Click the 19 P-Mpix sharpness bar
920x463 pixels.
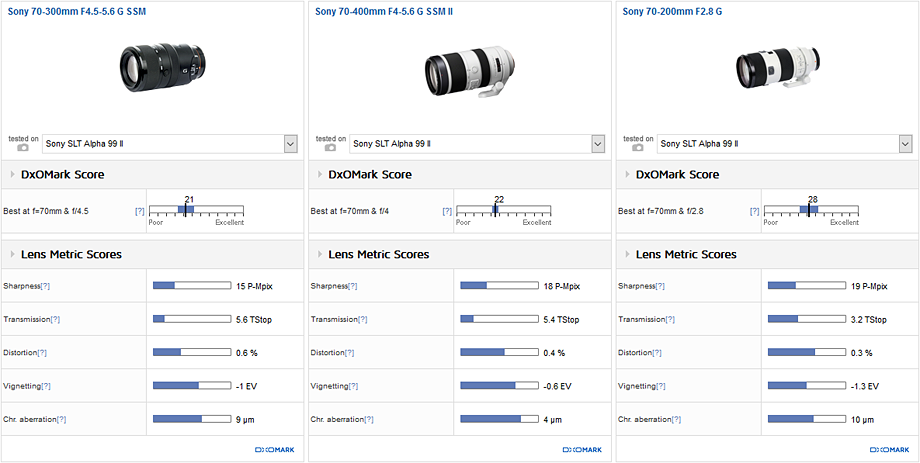[807, 286]
